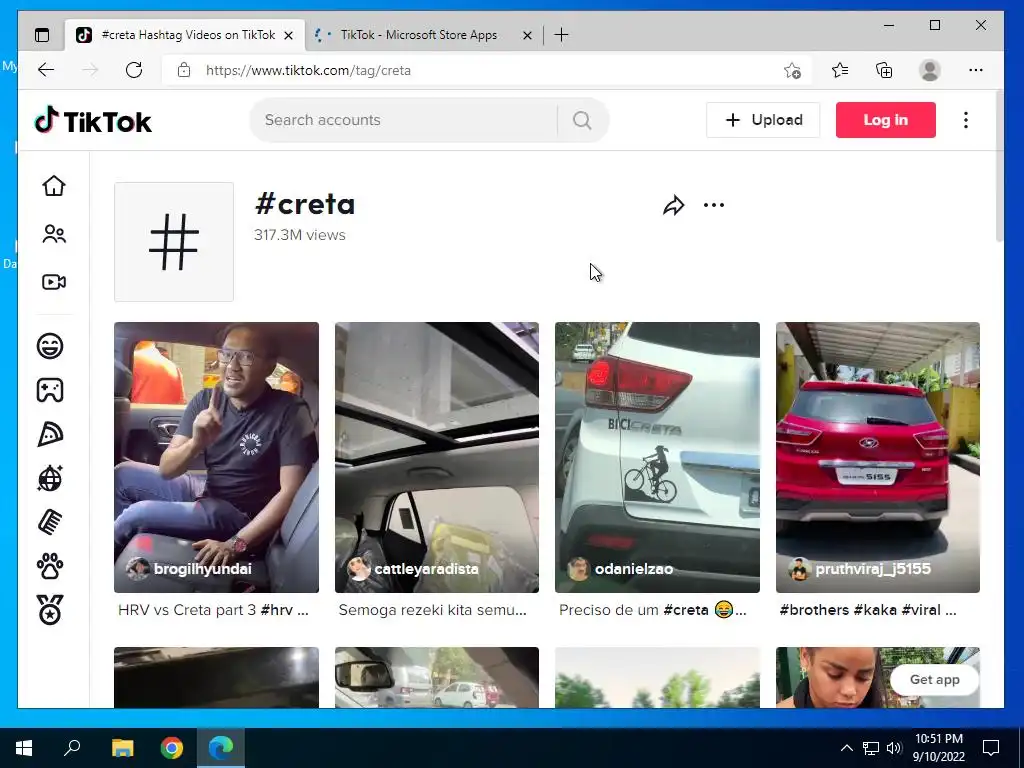This screenshot has width=1024, height=768.
Task: Open File Explorer from the taskbar
Action: point(123,748)
